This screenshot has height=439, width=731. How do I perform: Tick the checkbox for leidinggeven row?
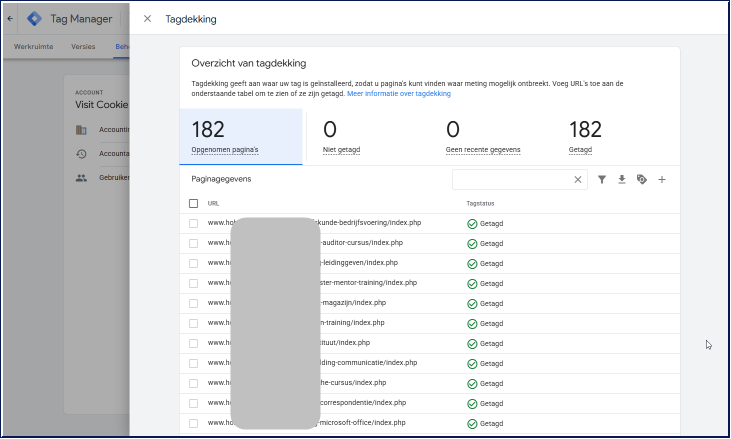pos(194,263)
